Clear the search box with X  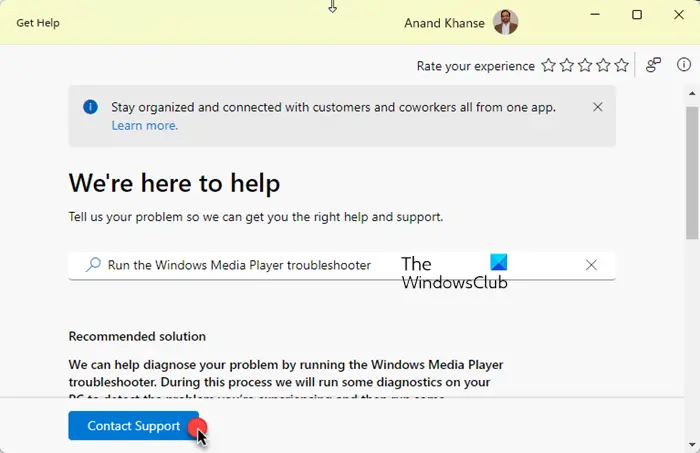click(591, 265)
